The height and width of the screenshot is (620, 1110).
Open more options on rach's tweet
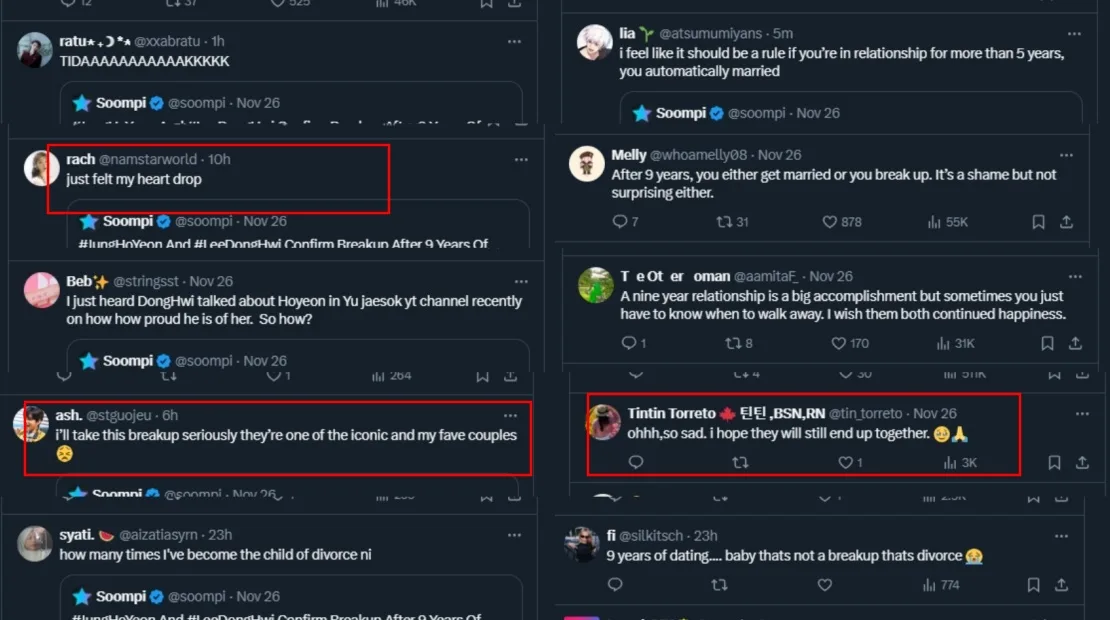tap(521, 160)
